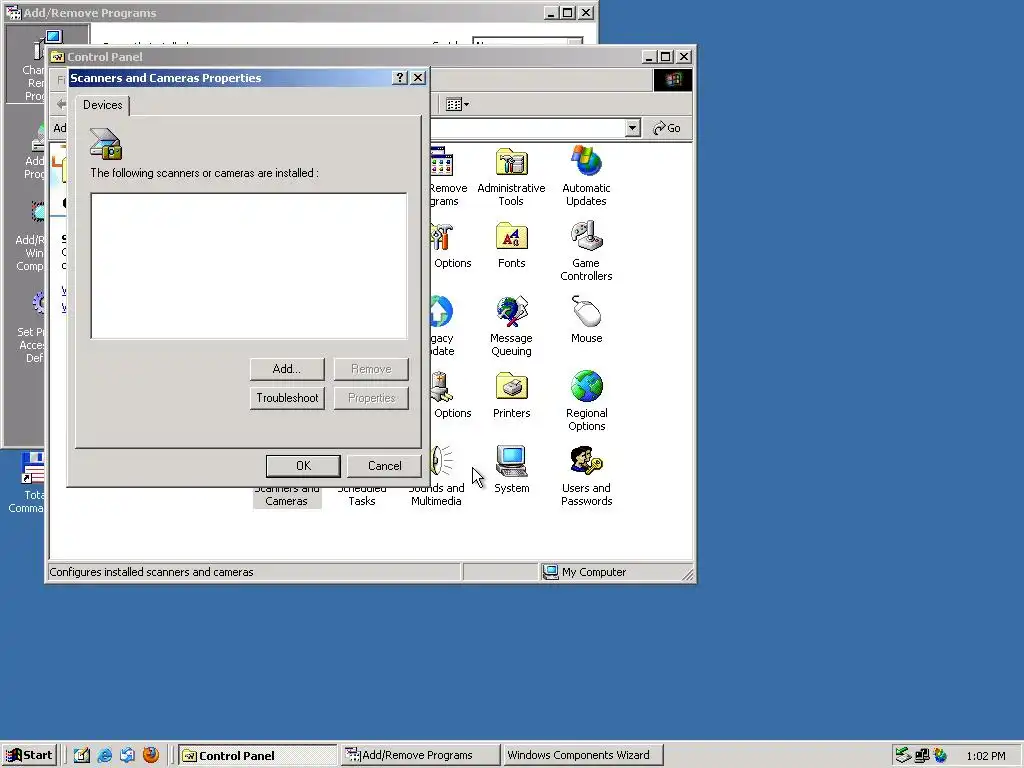Click the safely remove hardware tray icon
1024x768 pixels.
(903, 756)
